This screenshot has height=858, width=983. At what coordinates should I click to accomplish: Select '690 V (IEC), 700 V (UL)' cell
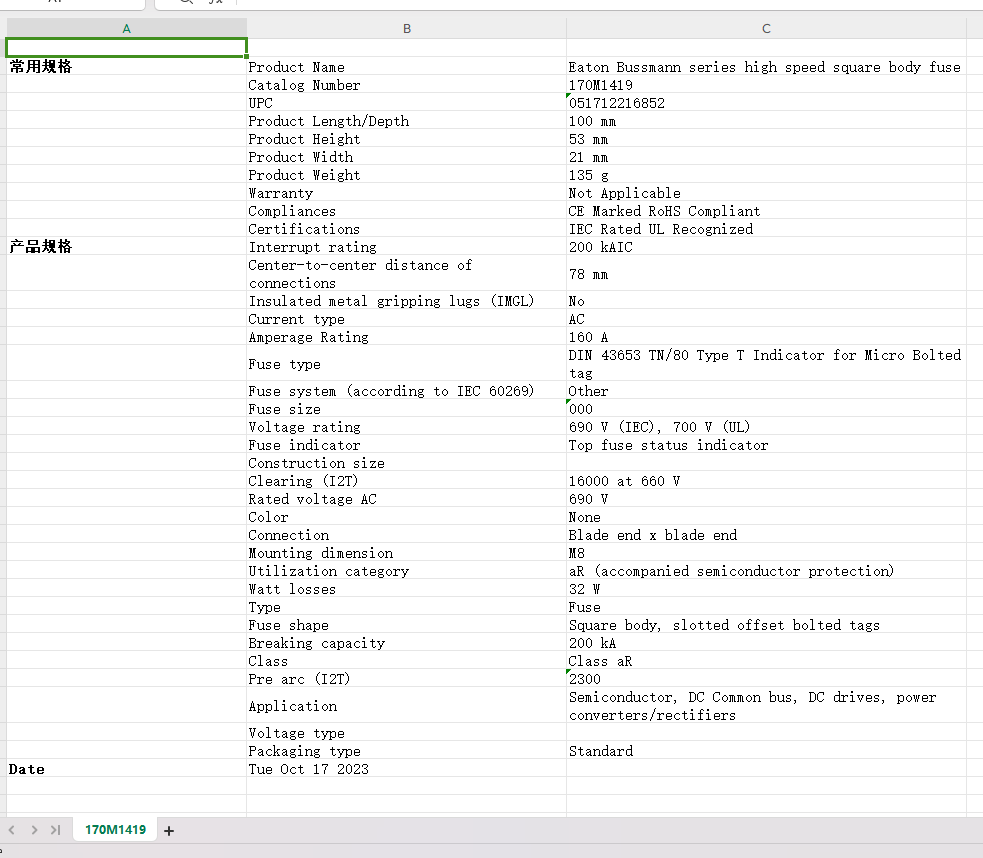(x=766, y=427)
